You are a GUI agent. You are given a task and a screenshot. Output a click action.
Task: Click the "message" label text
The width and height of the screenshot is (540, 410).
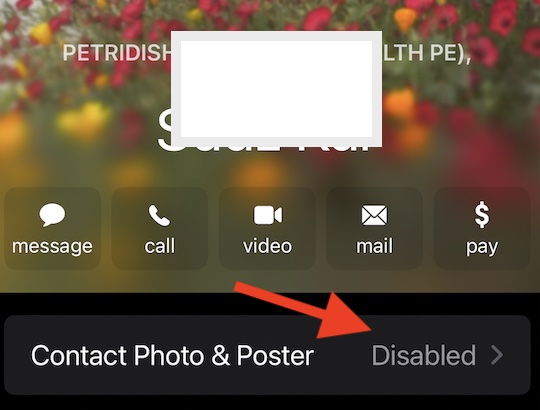(52, 246)
